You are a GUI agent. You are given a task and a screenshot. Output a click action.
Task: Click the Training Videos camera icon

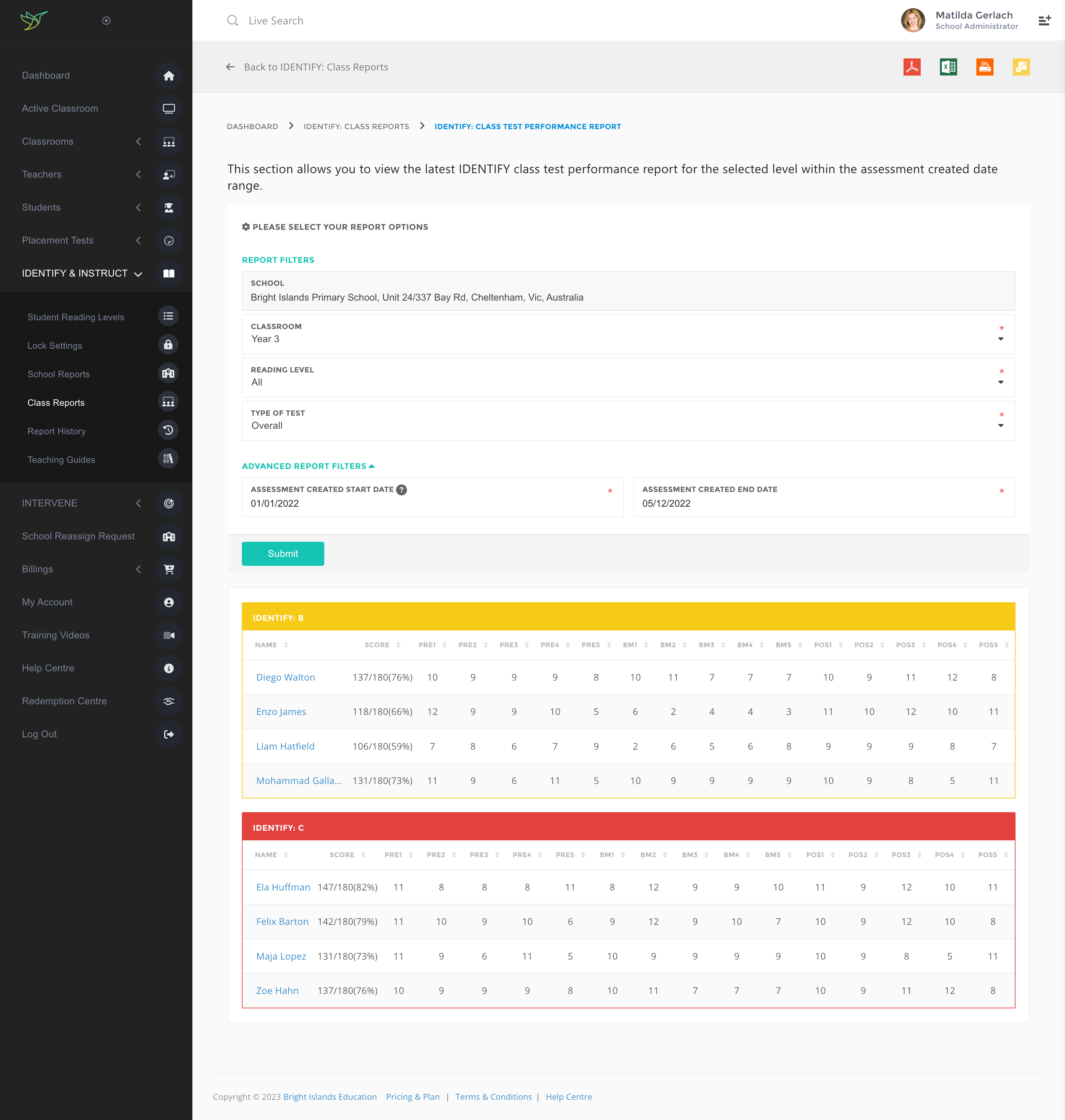(x=169, y=635)
